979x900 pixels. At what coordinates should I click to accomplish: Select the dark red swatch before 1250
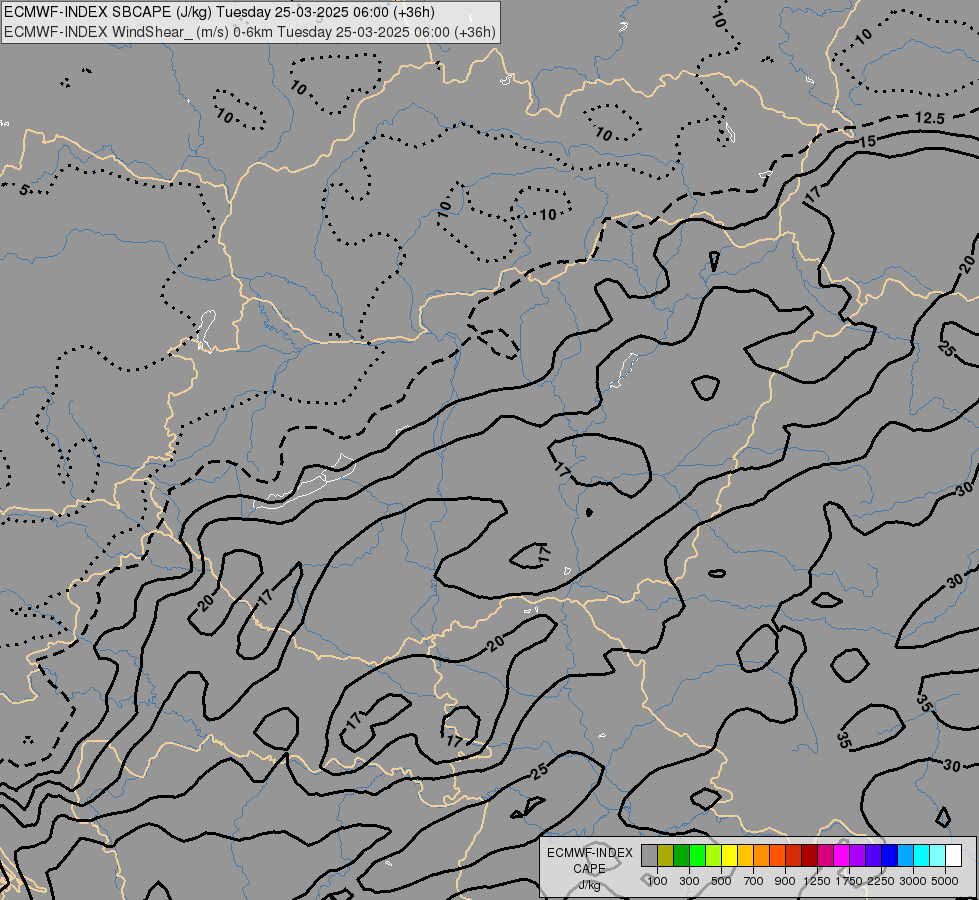(809, 856)
